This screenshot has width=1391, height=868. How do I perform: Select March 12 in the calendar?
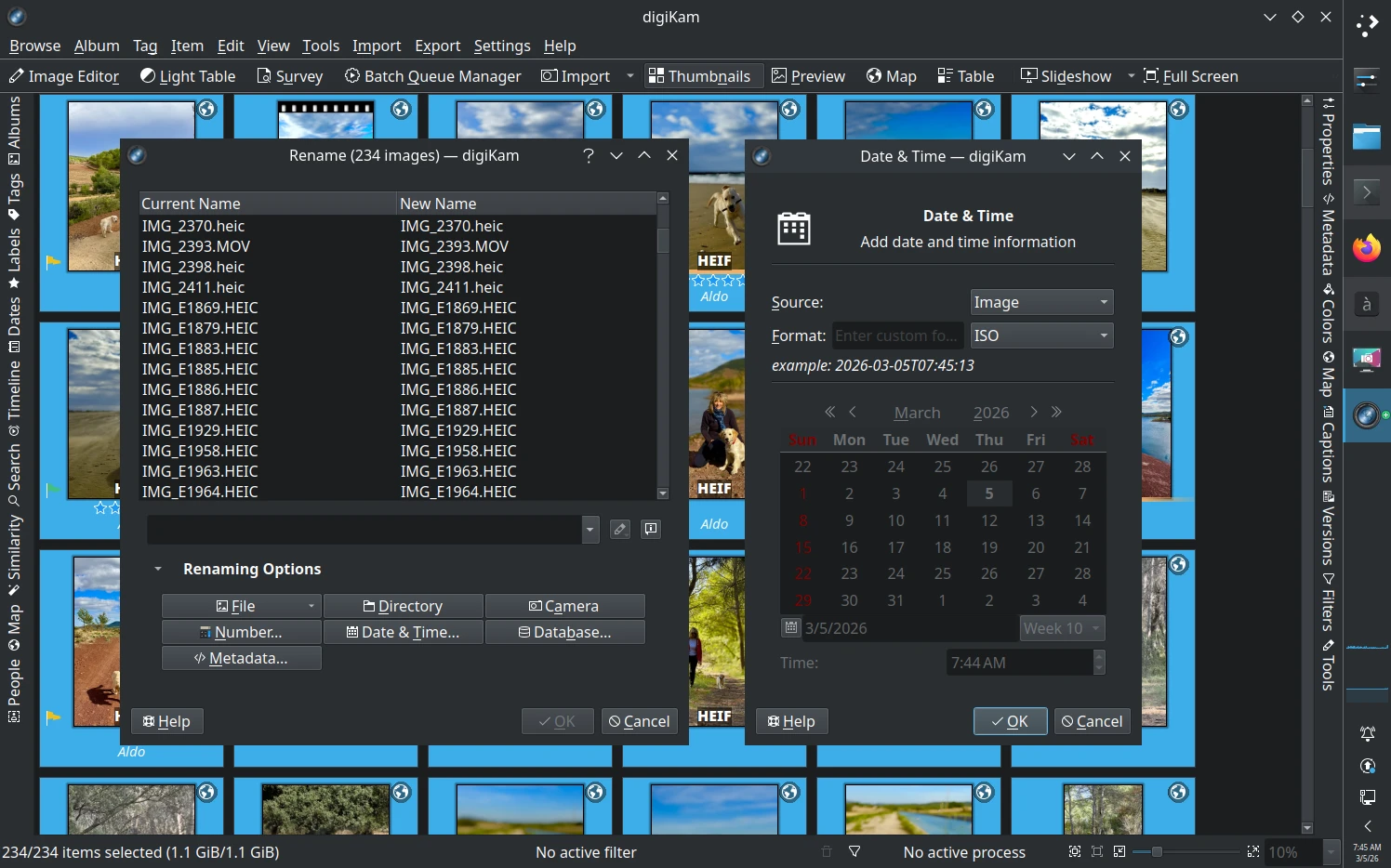click(x=988, y=520)
